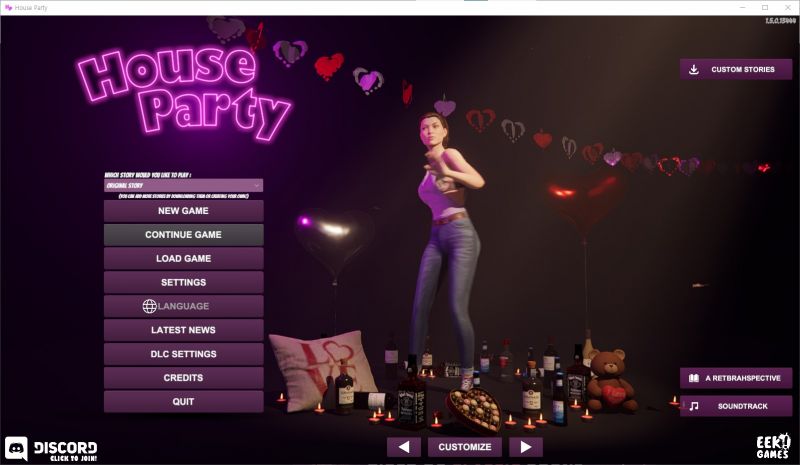800x465 pixels.
Task: Click the Latest News menu item
Action: (183, 330)
